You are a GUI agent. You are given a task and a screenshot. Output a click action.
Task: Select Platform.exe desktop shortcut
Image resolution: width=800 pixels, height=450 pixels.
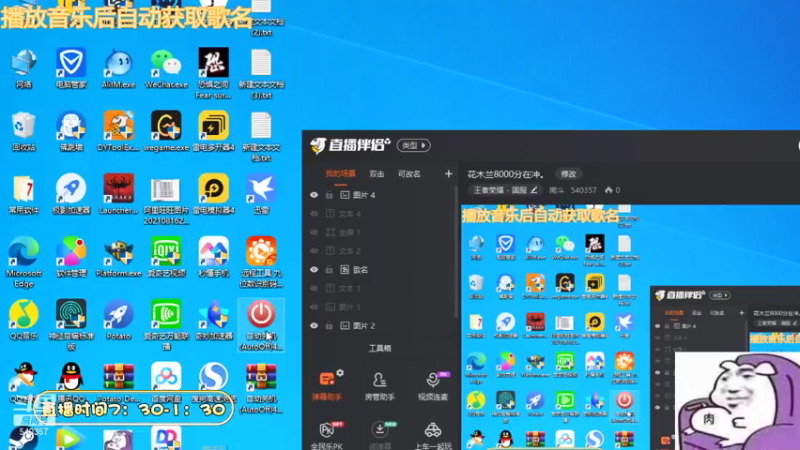pos(118,257)
